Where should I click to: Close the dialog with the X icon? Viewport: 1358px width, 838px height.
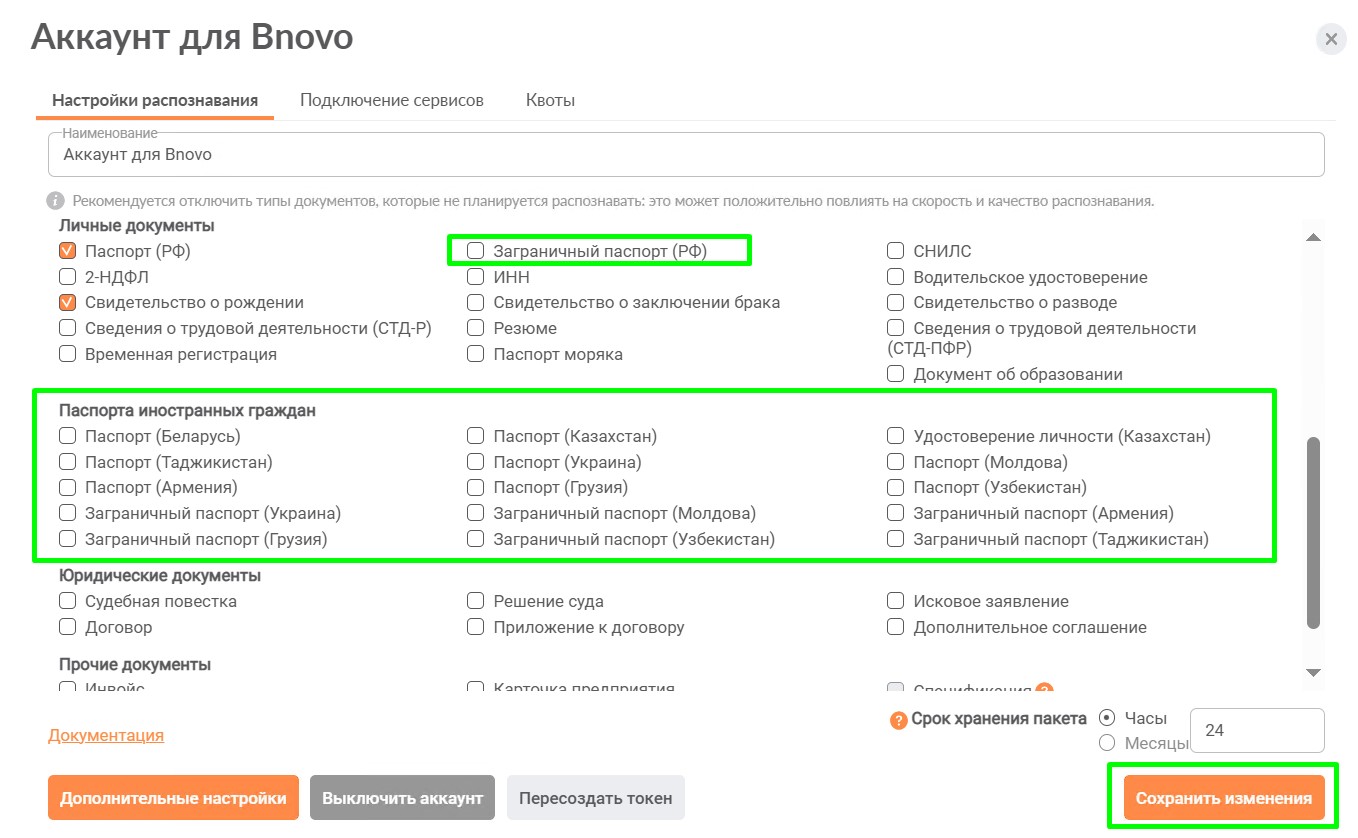point(1331,39)
